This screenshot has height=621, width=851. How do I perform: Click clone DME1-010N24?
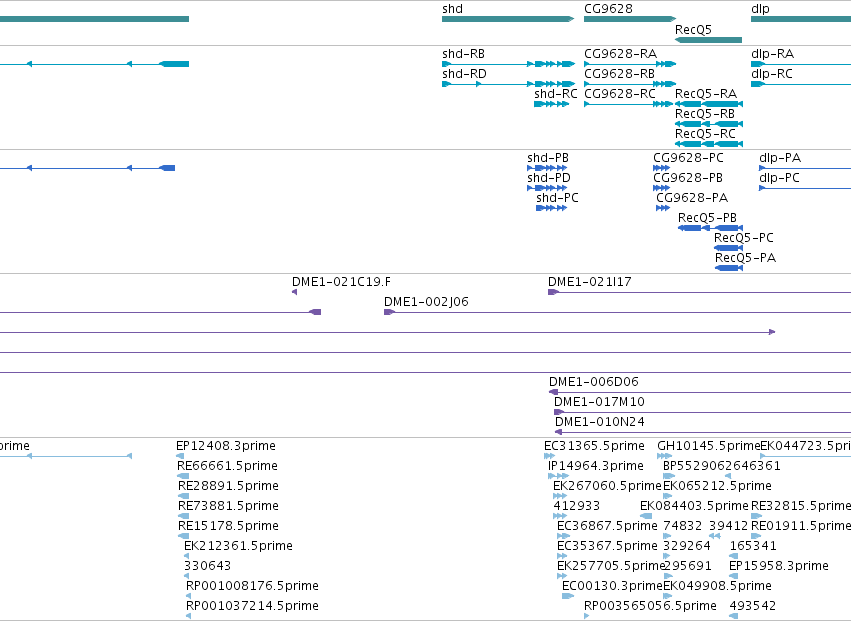[x=703, y=432]
